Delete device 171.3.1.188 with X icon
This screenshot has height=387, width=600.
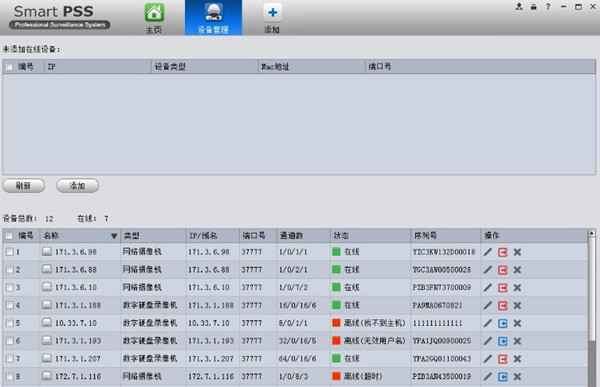point(517,305)
